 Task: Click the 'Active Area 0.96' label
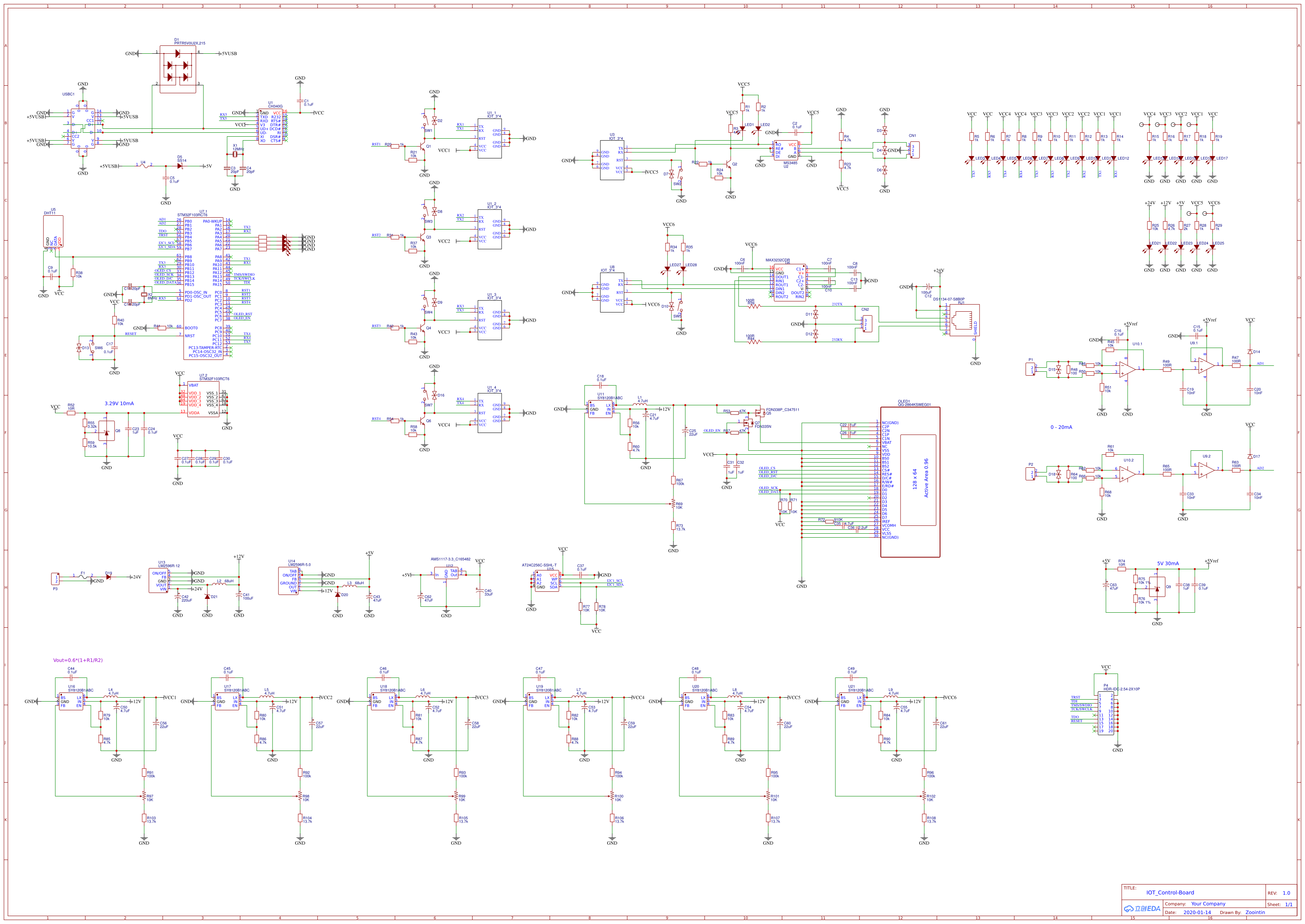[925, 478]
